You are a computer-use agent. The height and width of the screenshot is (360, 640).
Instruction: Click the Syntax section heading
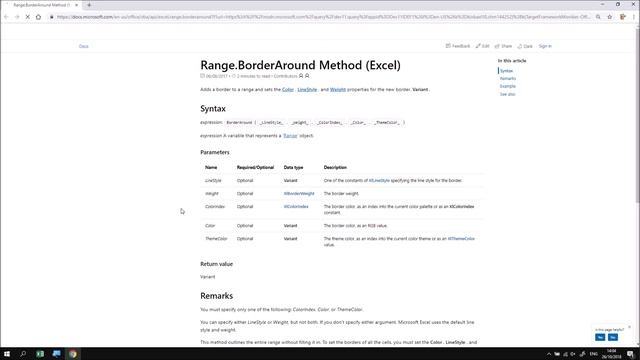click(213, 109)
